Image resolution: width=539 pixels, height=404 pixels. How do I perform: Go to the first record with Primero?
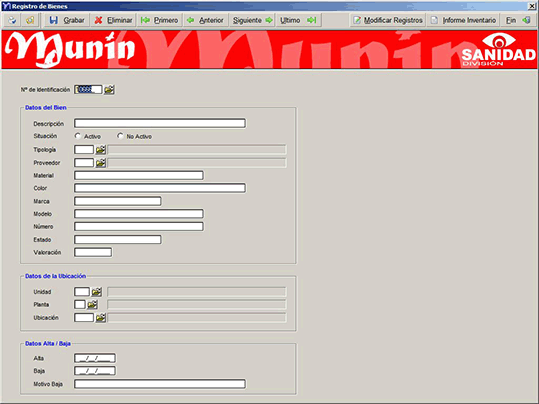(x=160, y=20)
